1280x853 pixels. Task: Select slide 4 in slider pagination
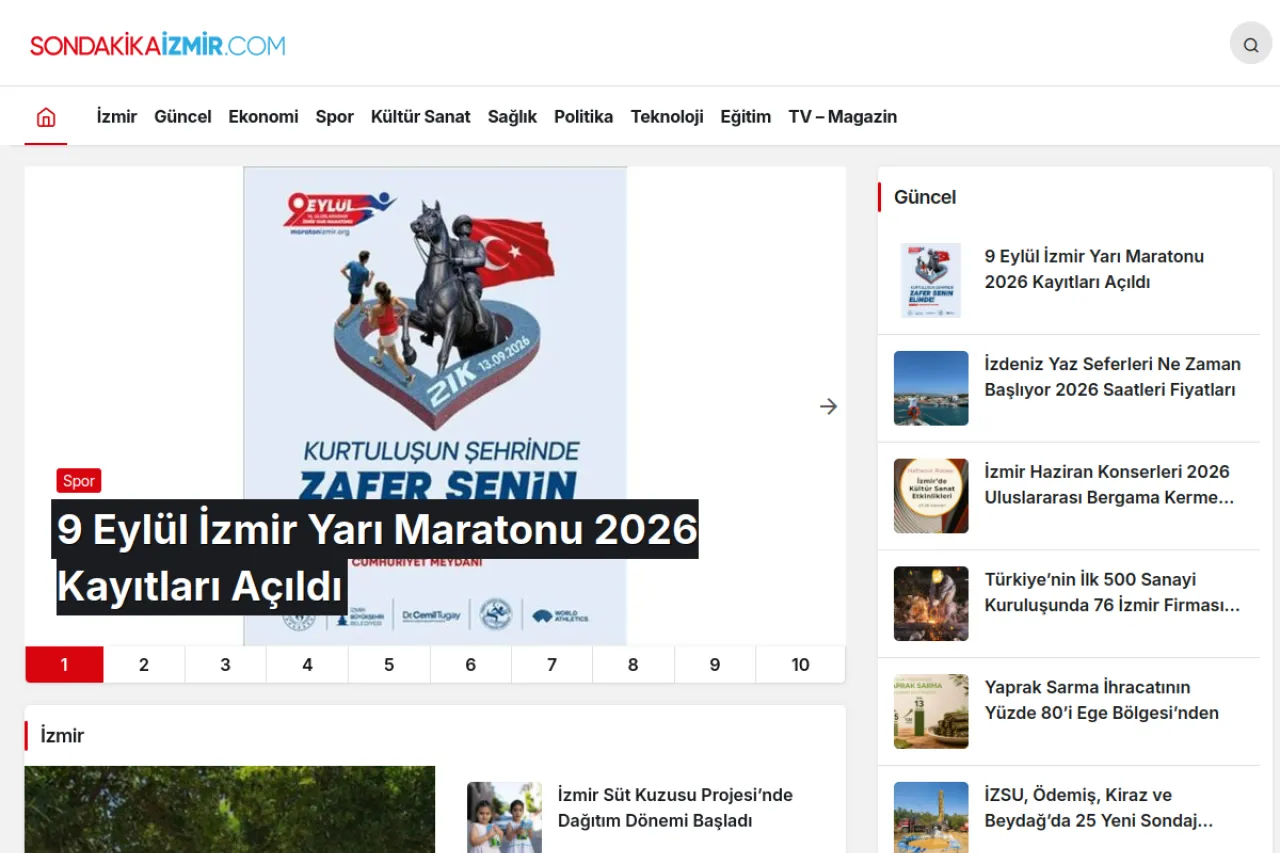click(307, 664)
